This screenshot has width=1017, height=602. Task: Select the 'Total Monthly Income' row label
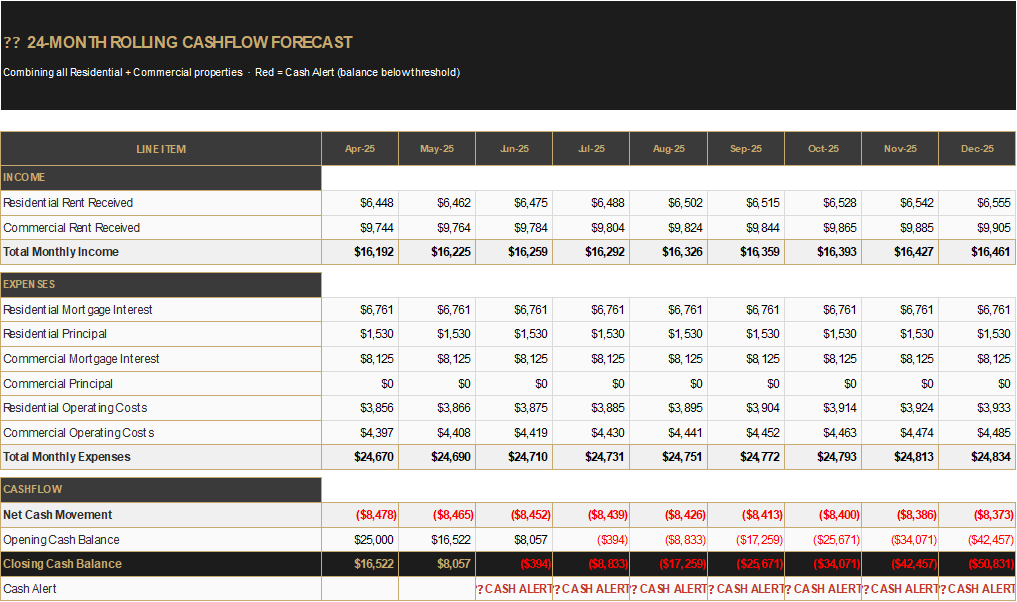click(161, 252)
